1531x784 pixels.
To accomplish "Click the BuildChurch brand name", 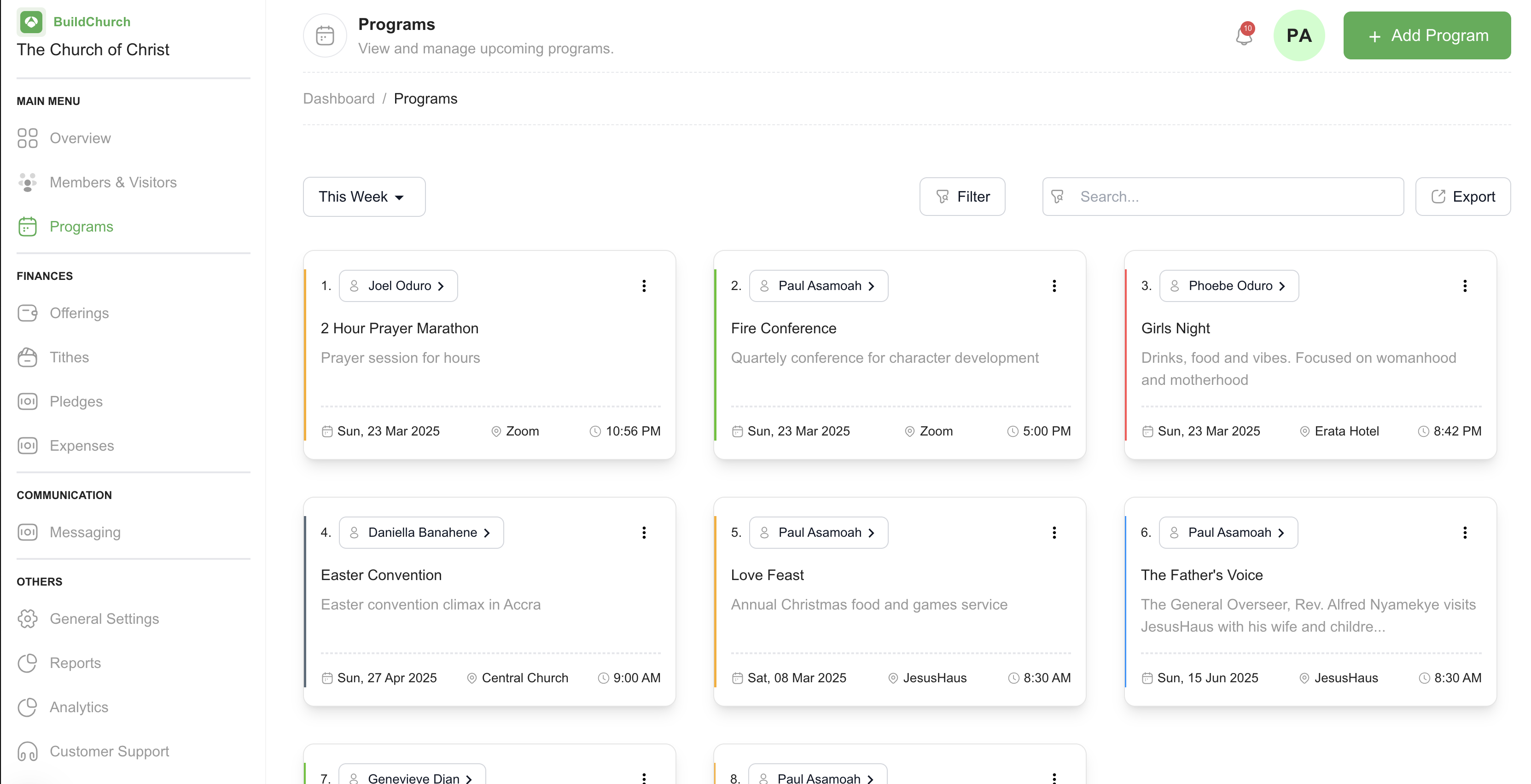I will pyautogui.click(x=92, y=22).
